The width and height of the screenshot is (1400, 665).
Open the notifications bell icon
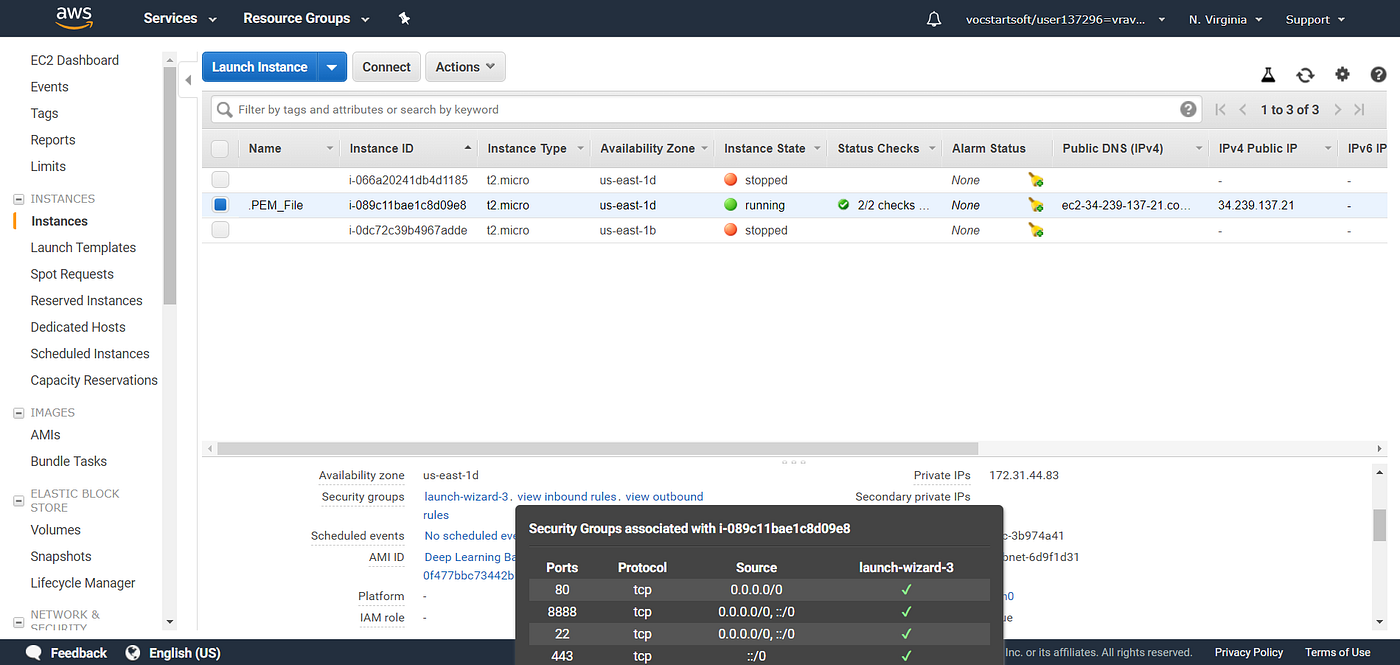(933, 18)
